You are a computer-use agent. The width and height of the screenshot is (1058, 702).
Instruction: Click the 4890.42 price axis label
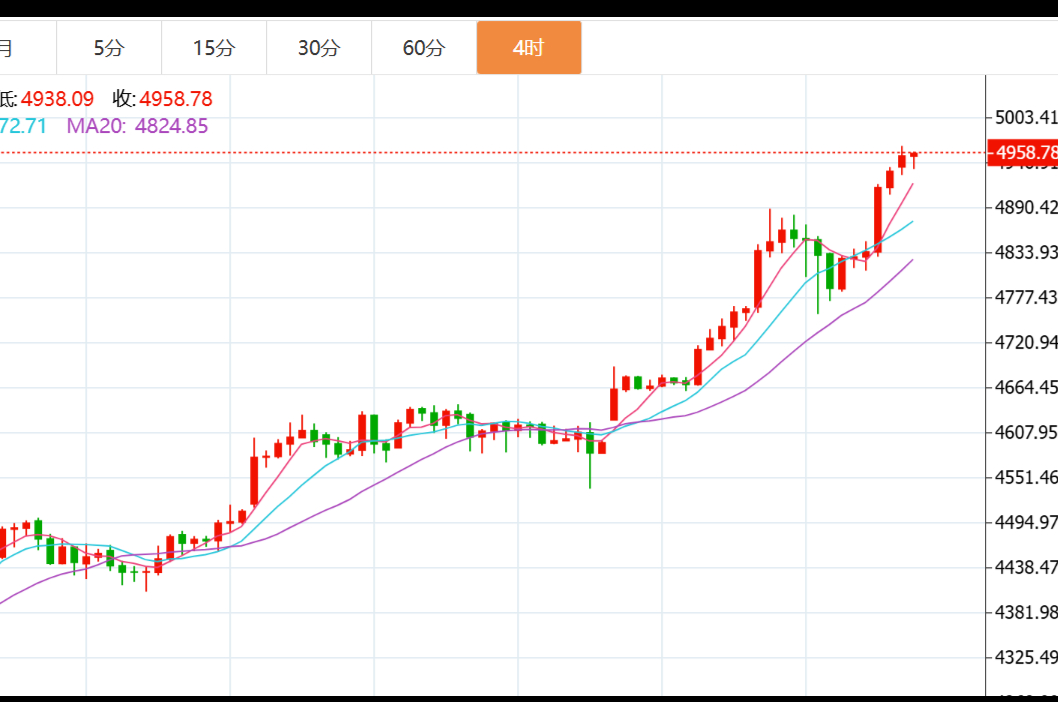[1026, 208]
